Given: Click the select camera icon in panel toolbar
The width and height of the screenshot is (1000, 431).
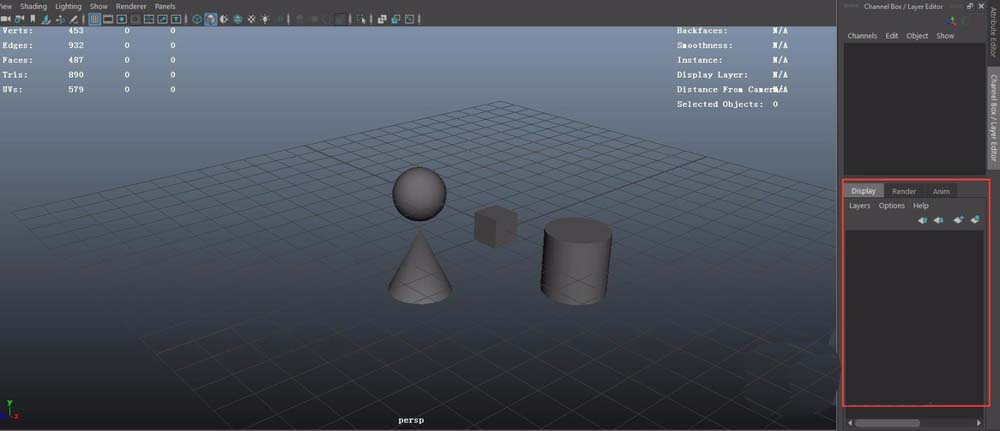Looking at the screenshot, I should [x=5, y=19].
